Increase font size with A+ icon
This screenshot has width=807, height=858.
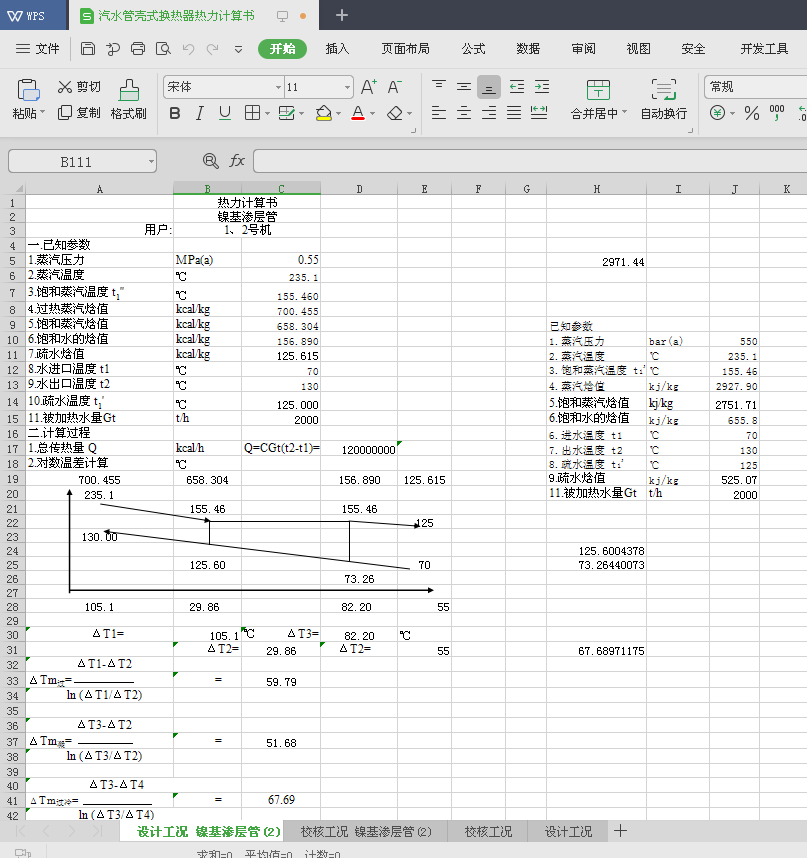(x=369, y=87)
